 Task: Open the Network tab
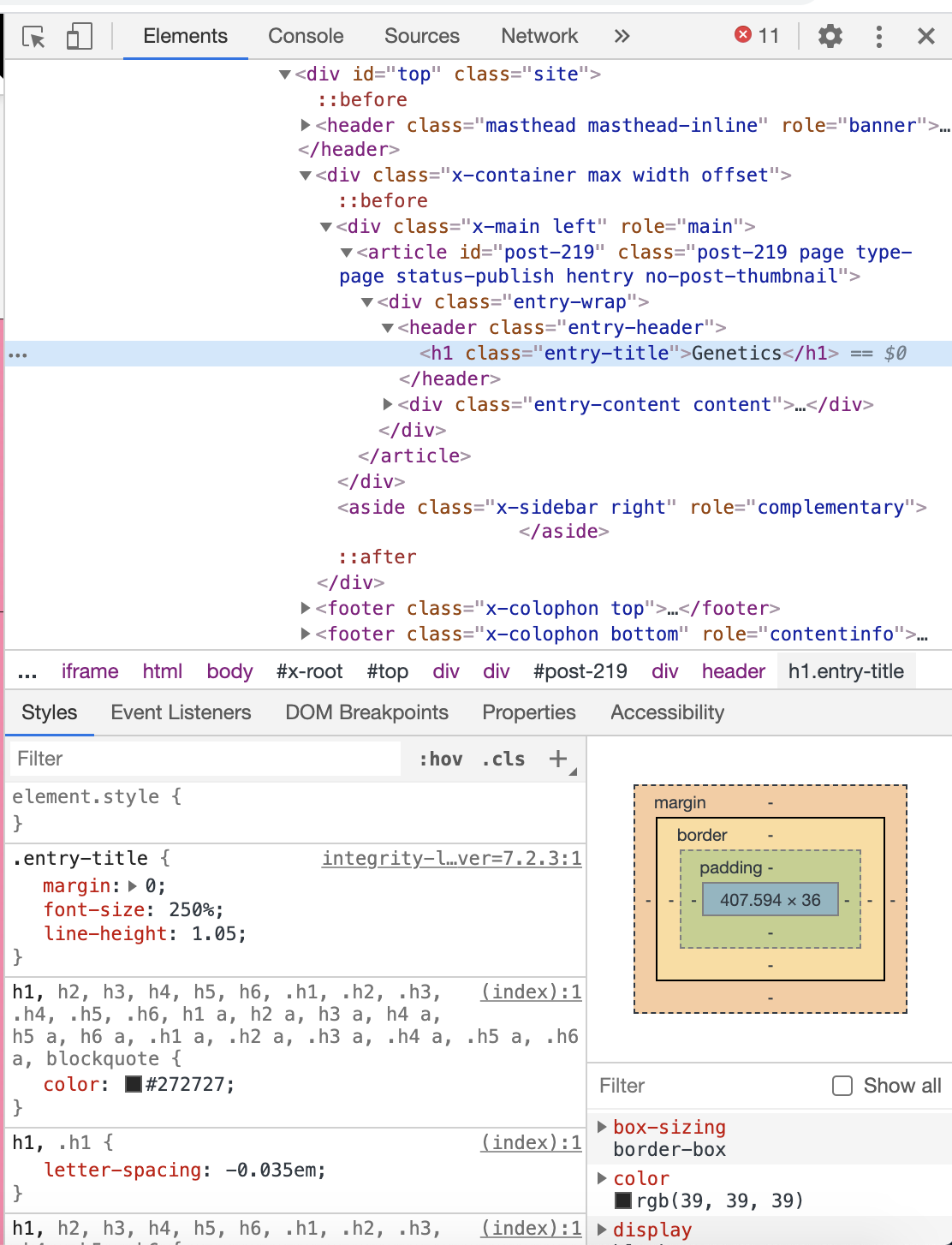pyautogui.click(x=539, y=36)
